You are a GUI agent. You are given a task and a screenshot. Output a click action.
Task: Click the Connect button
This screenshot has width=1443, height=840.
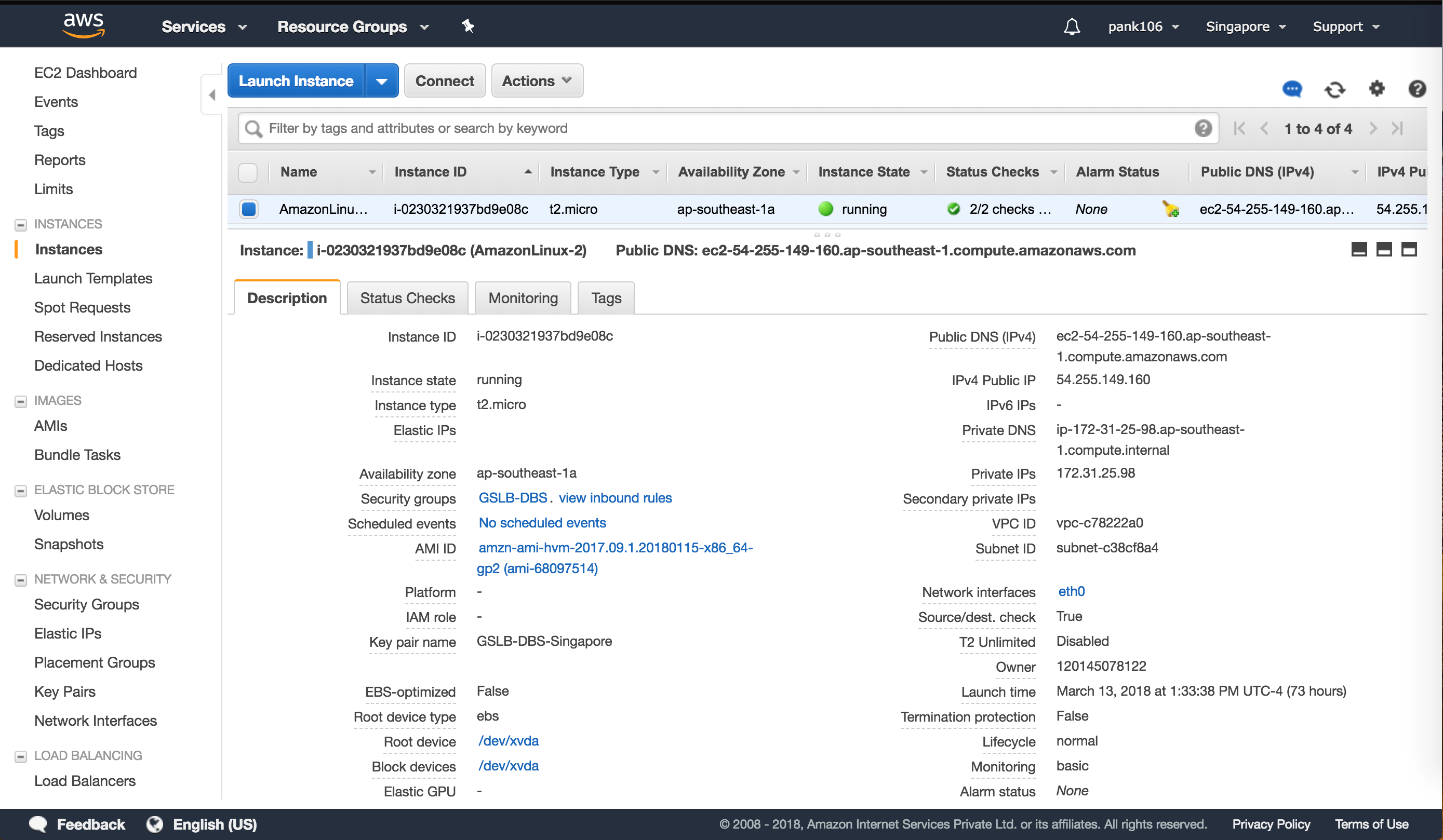coord(444,82)
